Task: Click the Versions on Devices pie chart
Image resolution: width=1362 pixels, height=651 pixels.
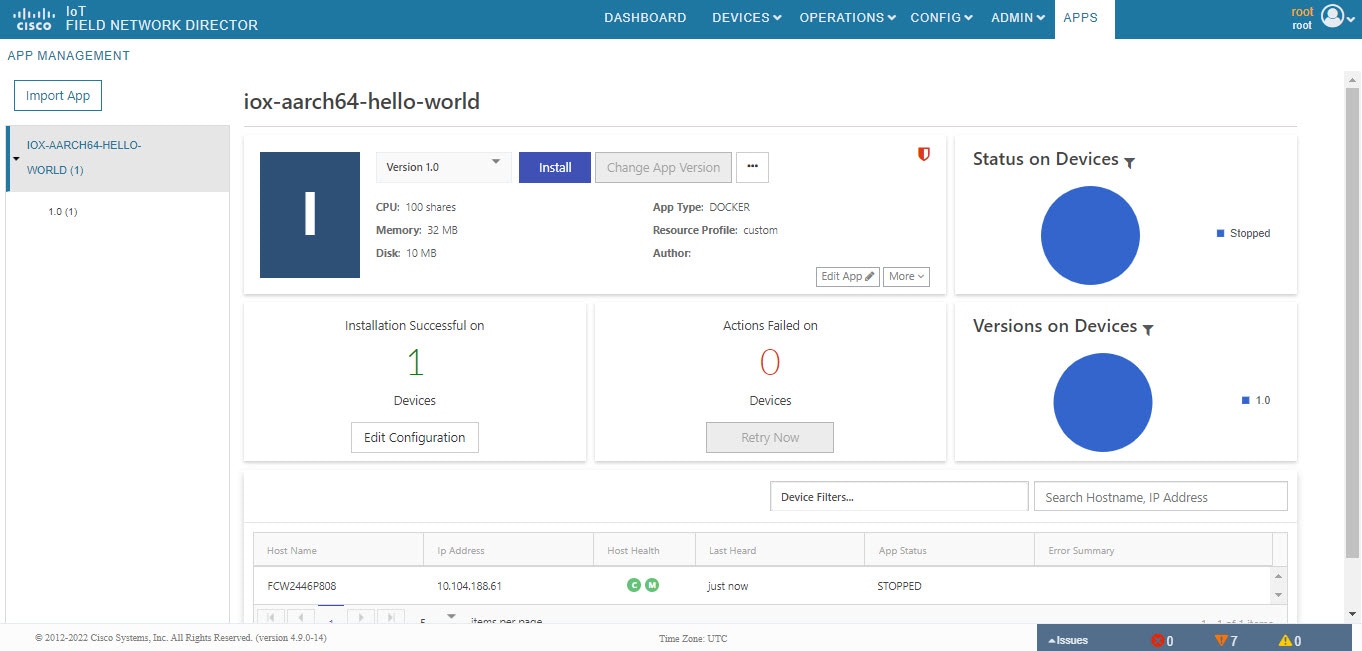Action: pyautogui.click(x=1103, y=403)
